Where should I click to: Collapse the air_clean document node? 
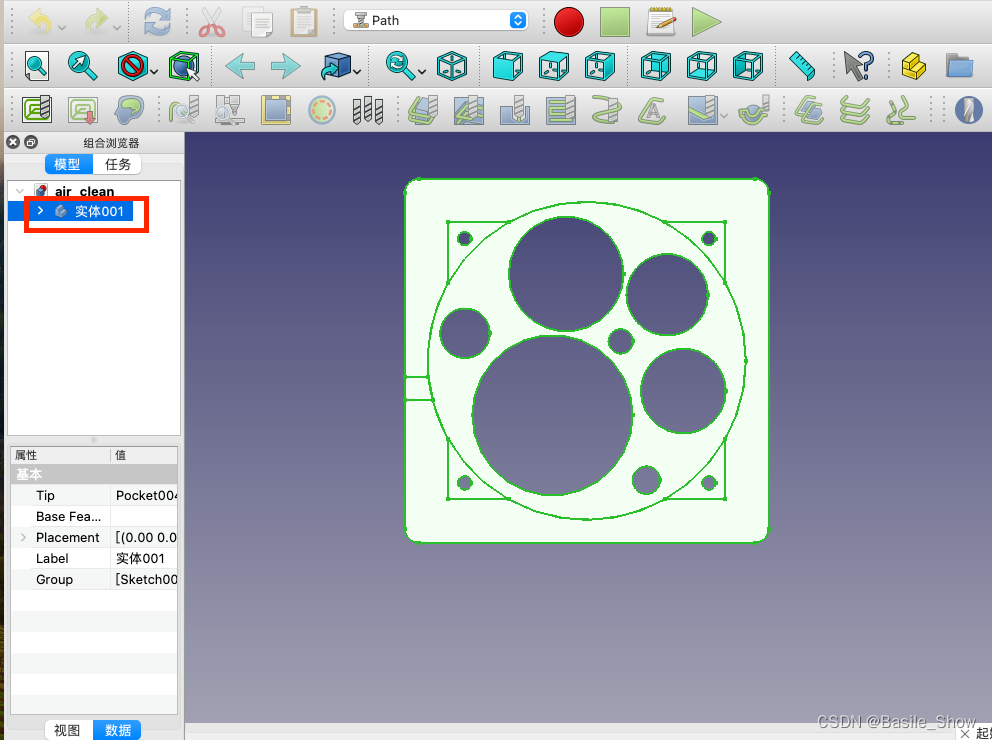coord(20,191)
